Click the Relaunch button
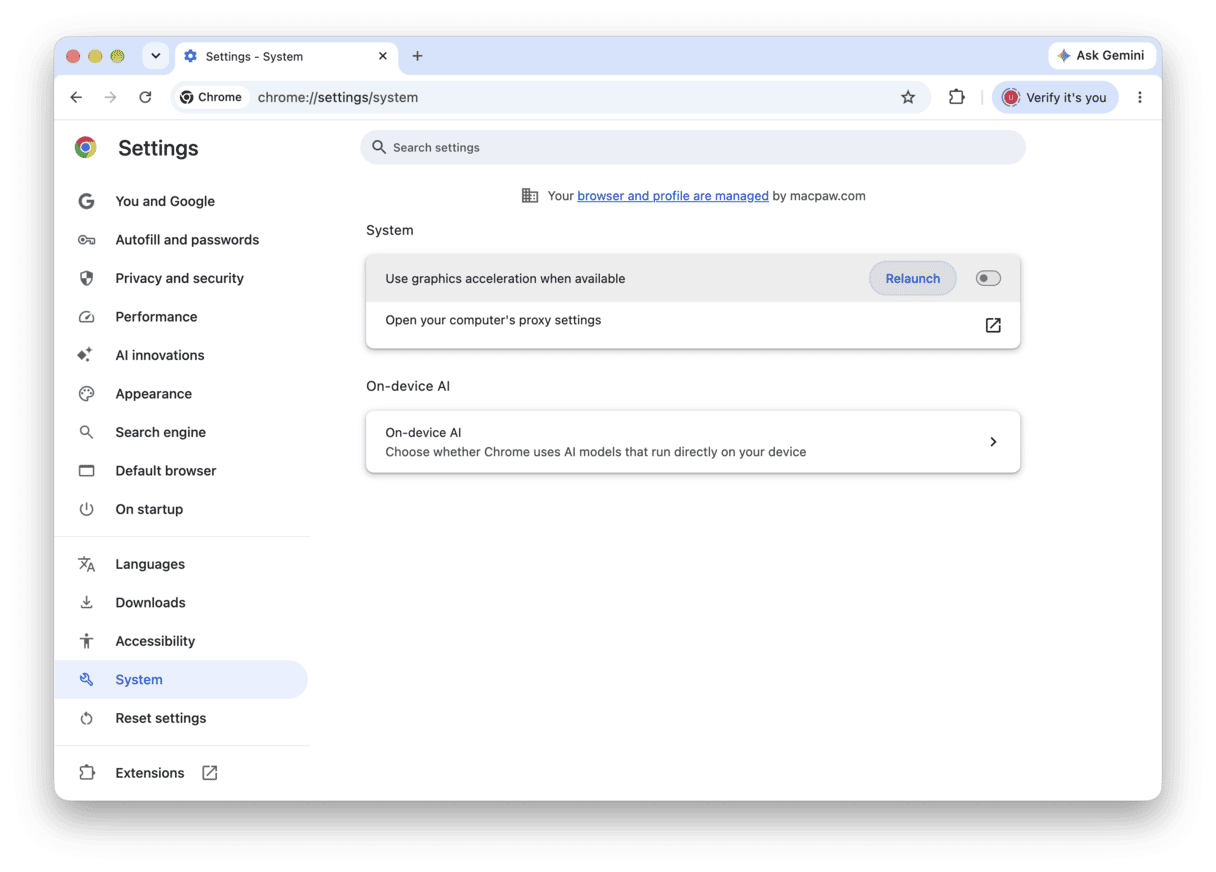This screenshot has height=872, width=1216. [913, 278]
